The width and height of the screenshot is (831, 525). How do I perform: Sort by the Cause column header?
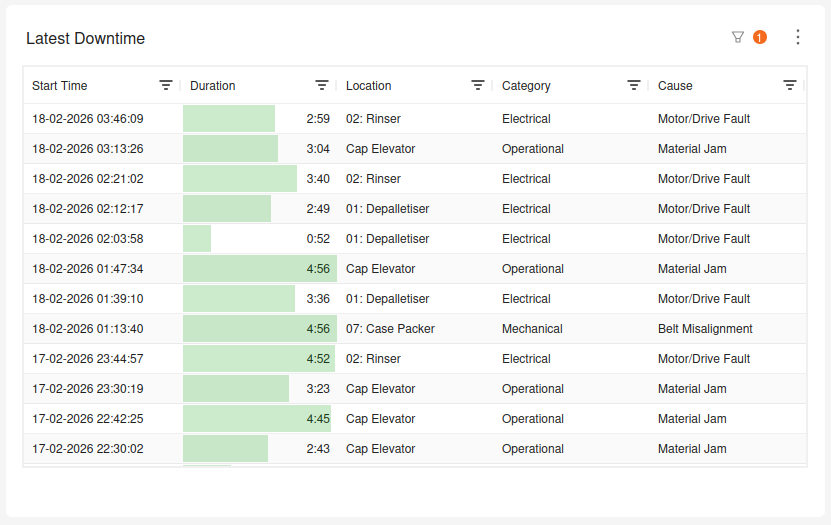click(675, 86)
